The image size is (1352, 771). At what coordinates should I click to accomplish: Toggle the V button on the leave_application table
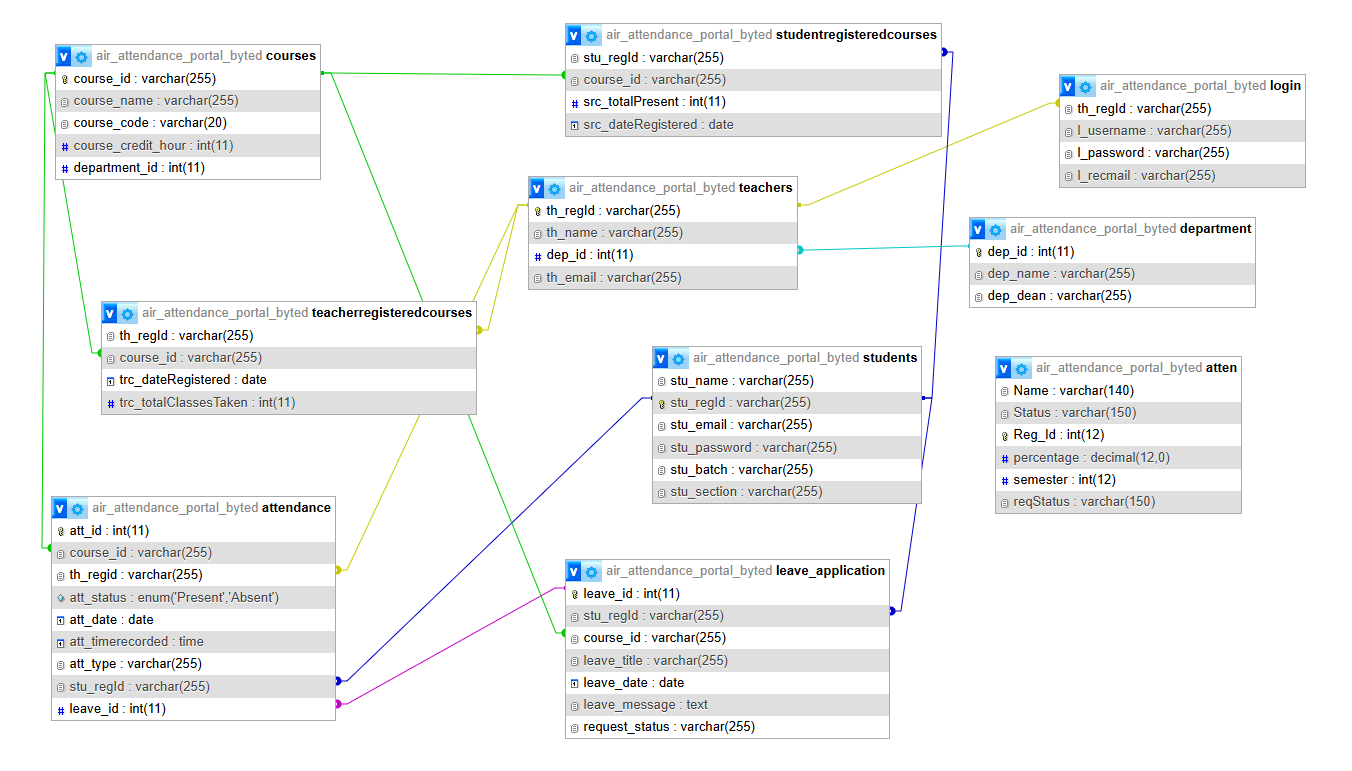(x=574, y=571)
